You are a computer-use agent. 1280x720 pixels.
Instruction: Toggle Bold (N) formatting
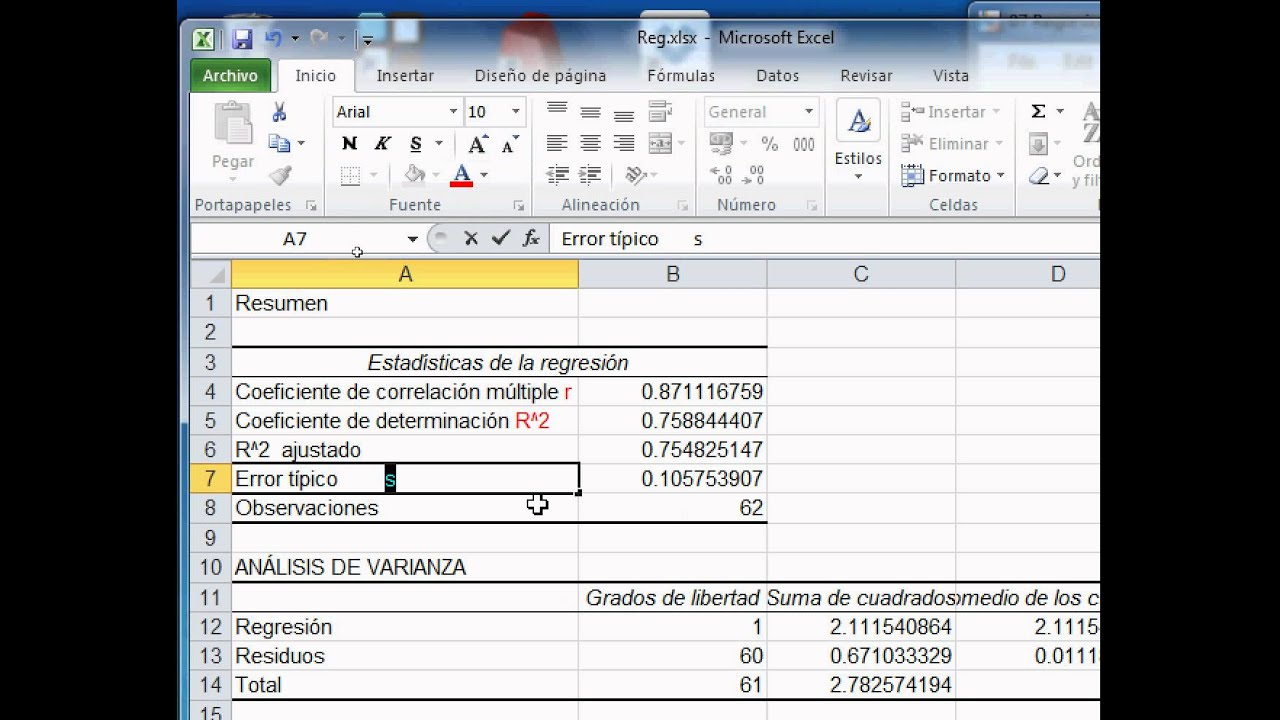pyautogui.click(x=349, y=144)
